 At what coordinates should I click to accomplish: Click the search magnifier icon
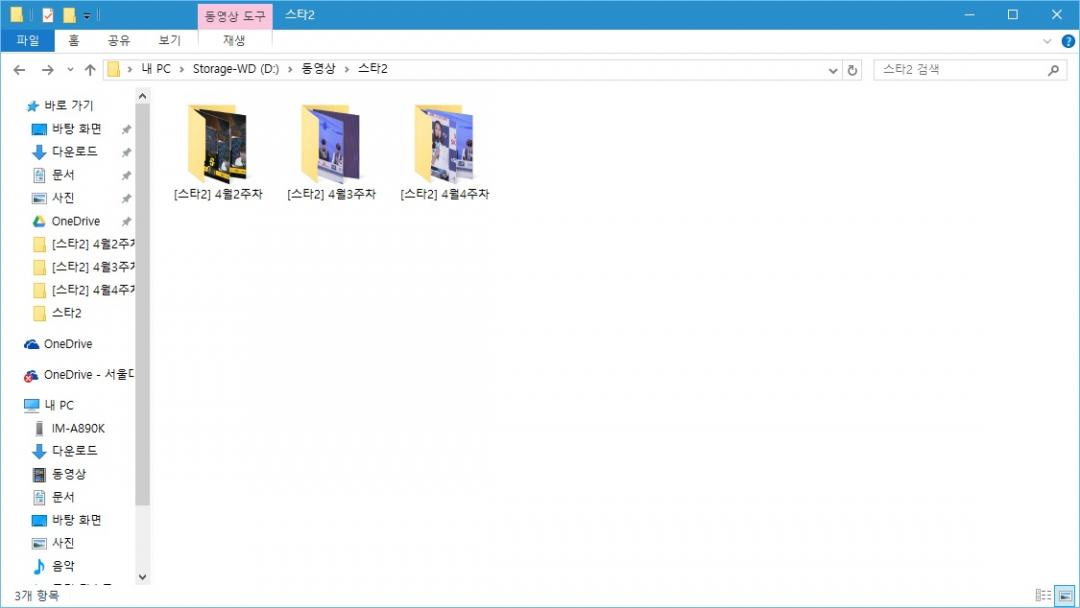(x=1053, y=70)
